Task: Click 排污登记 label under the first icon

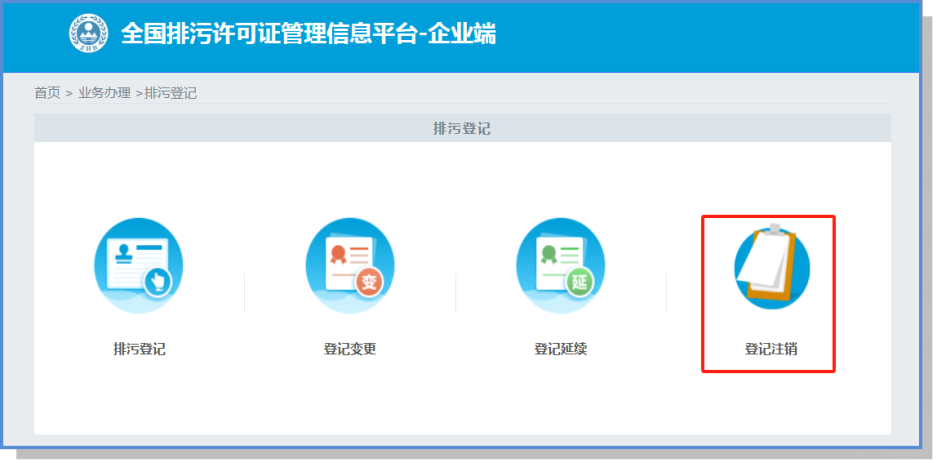Action: 139,349
